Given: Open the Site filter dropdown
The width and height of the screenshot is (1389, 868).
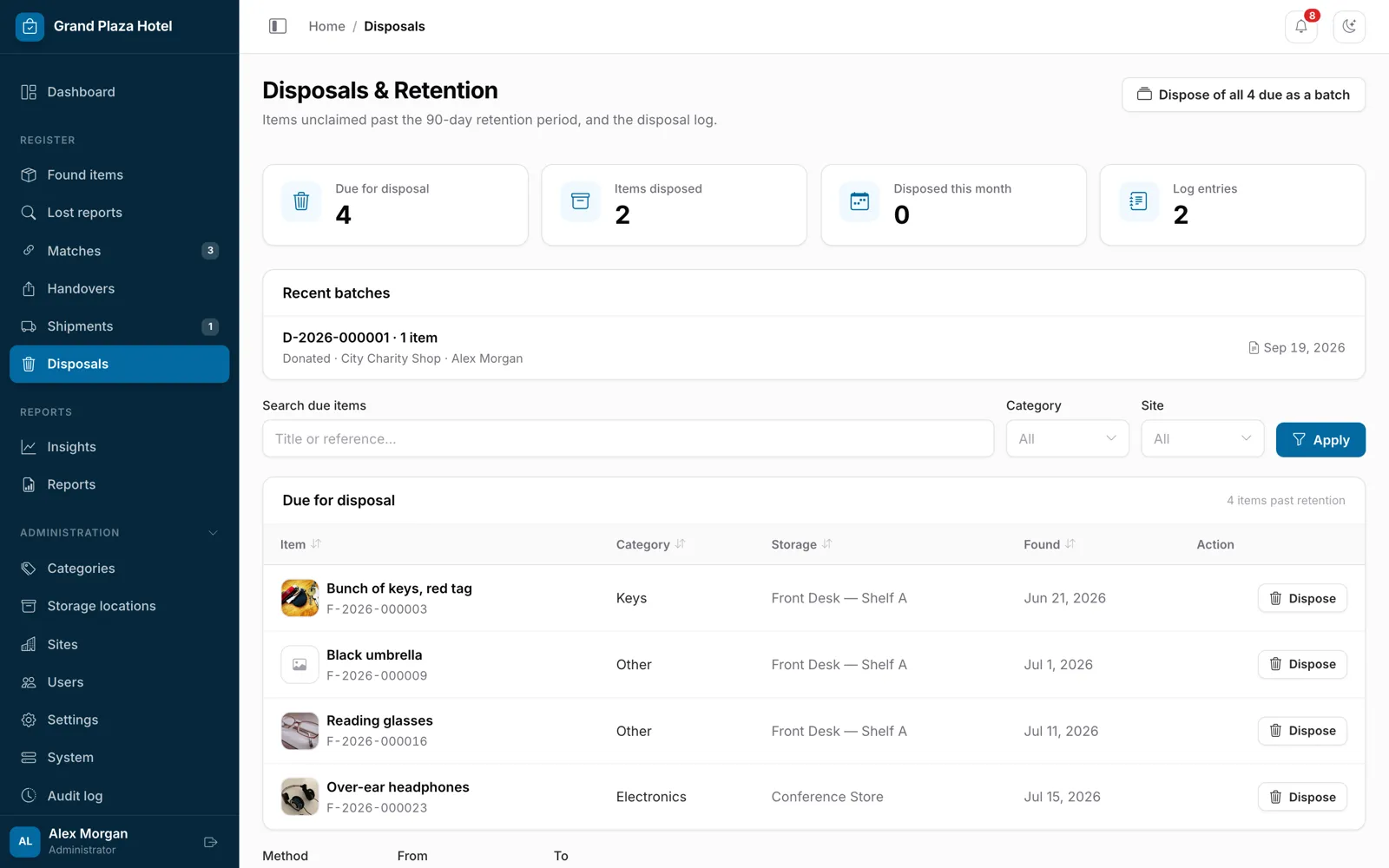Looking at the screenshot, I should [1202, 438].
